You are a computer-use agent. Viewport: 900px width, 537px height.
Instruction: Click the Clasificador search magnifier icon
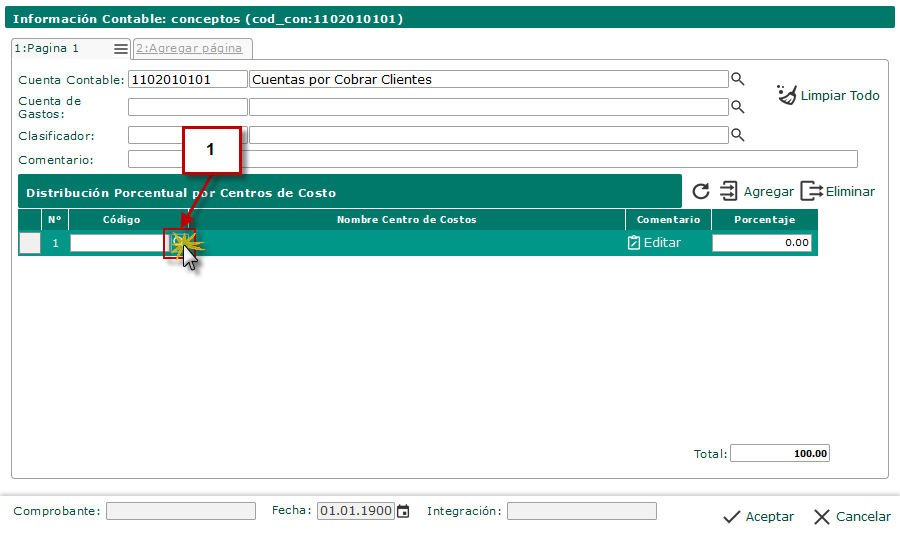(738, 135)
